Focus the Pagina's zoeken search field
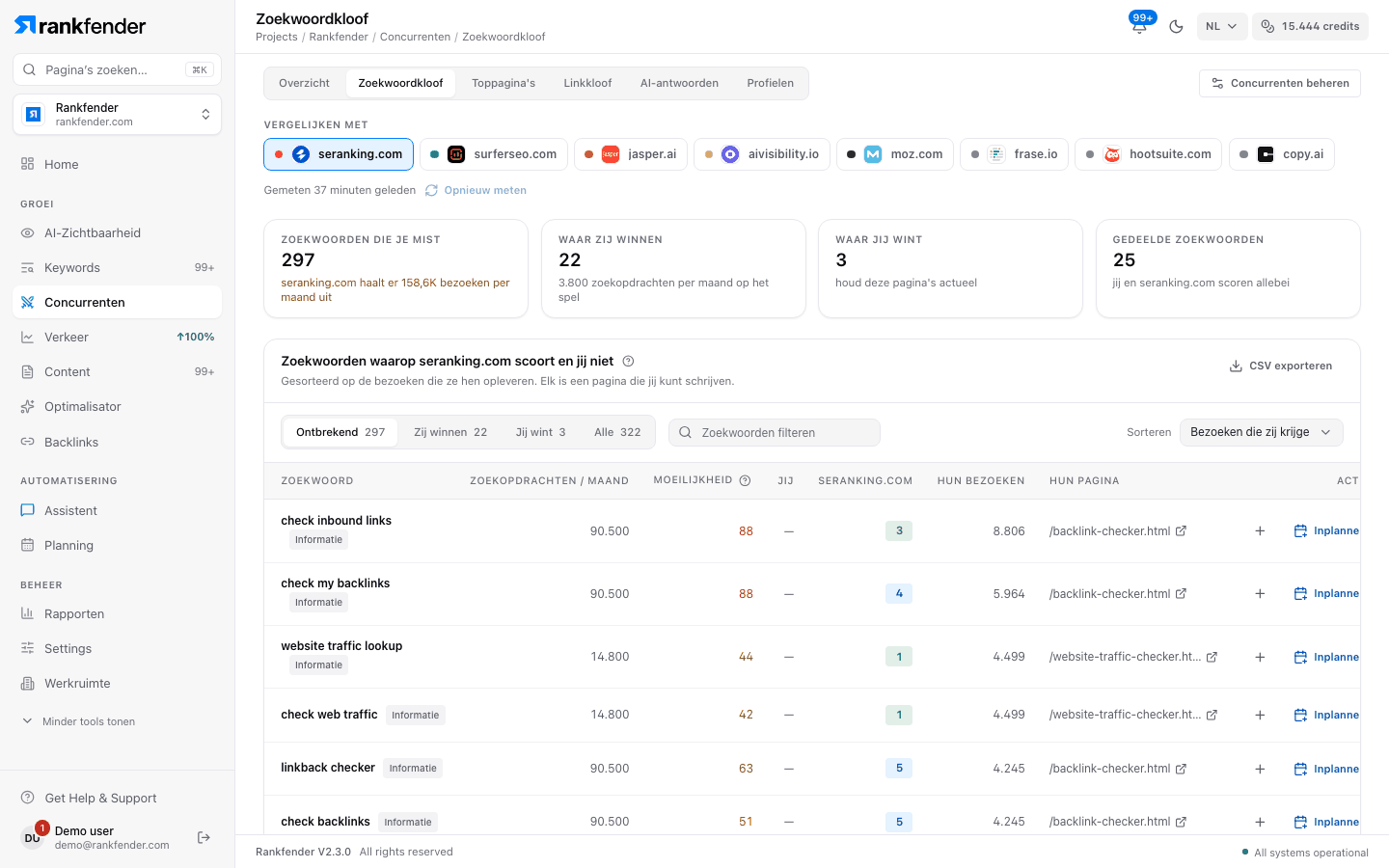The height and width of the screenshot is (868, 1389). click(117, 69)
